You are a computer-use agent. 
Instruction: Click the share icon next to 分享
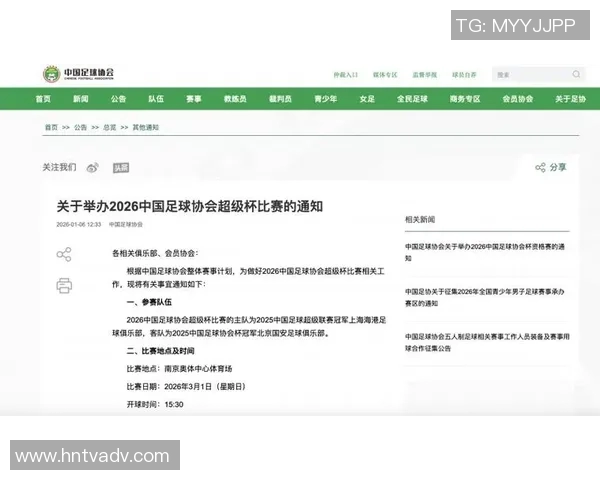[x=540, y=167]
